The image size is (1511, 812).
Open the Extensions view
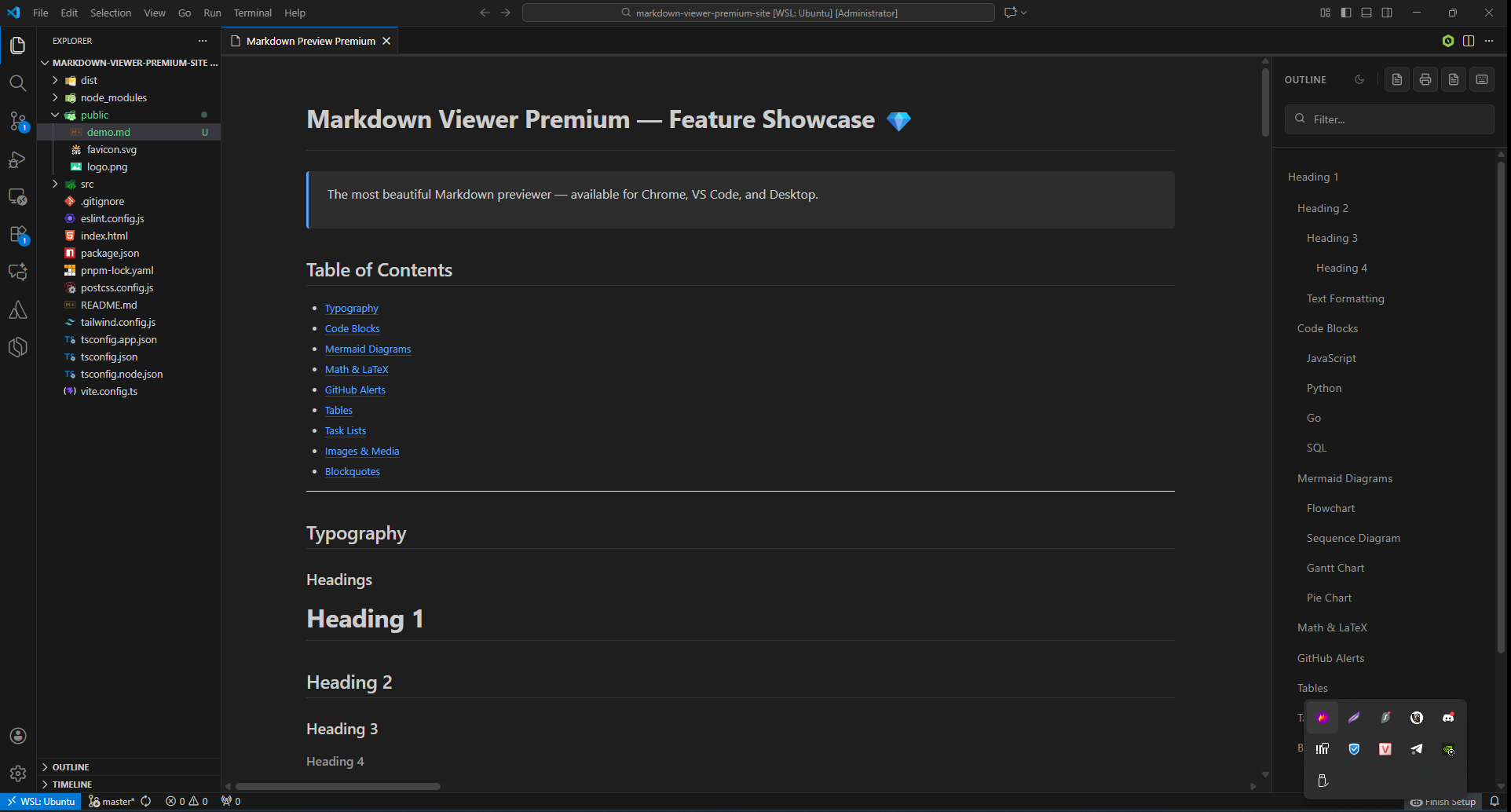(18, 235)
